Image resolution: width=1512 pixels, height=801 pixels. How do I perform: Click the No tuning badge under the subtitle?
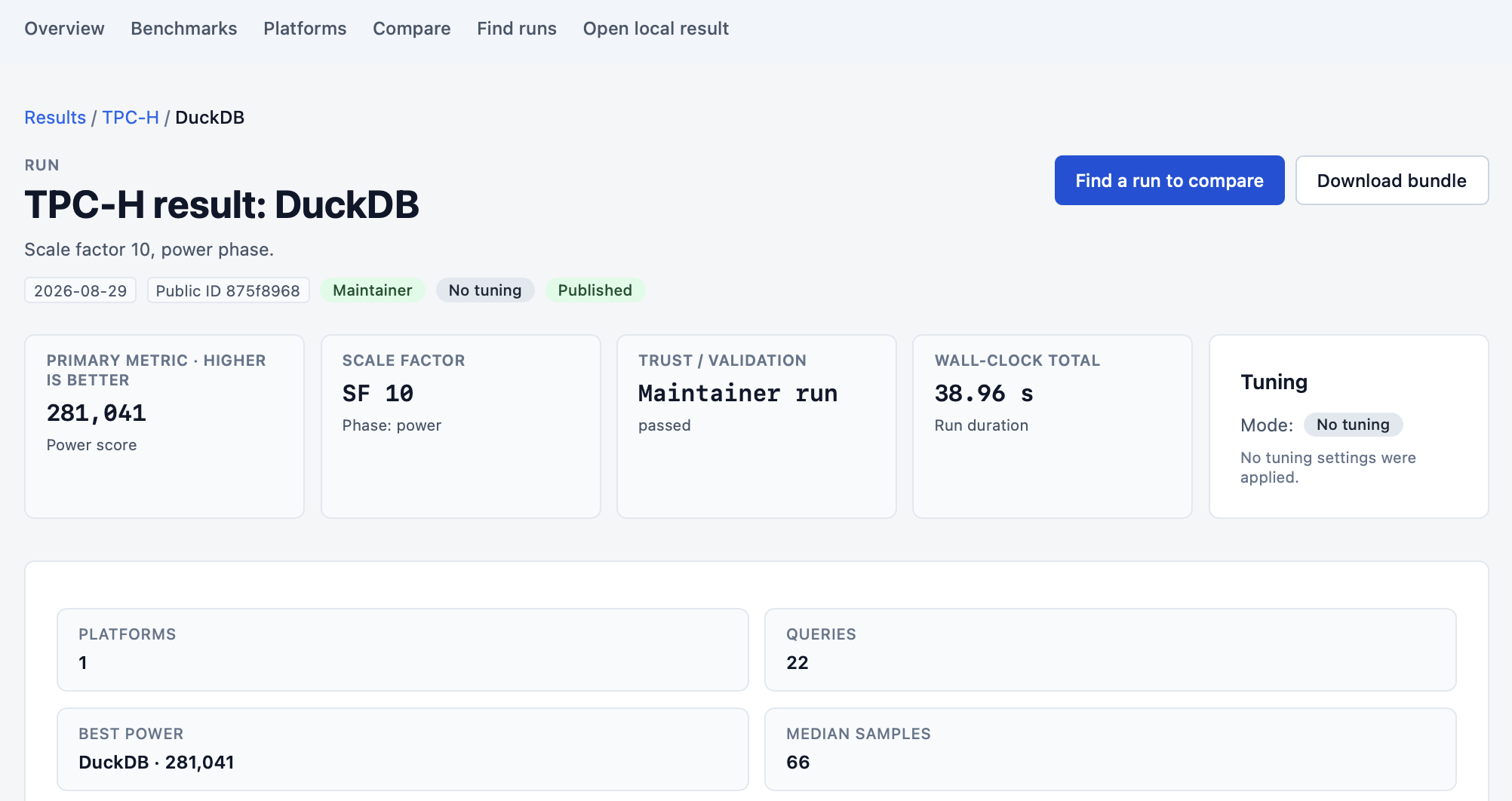coord(485,290)
